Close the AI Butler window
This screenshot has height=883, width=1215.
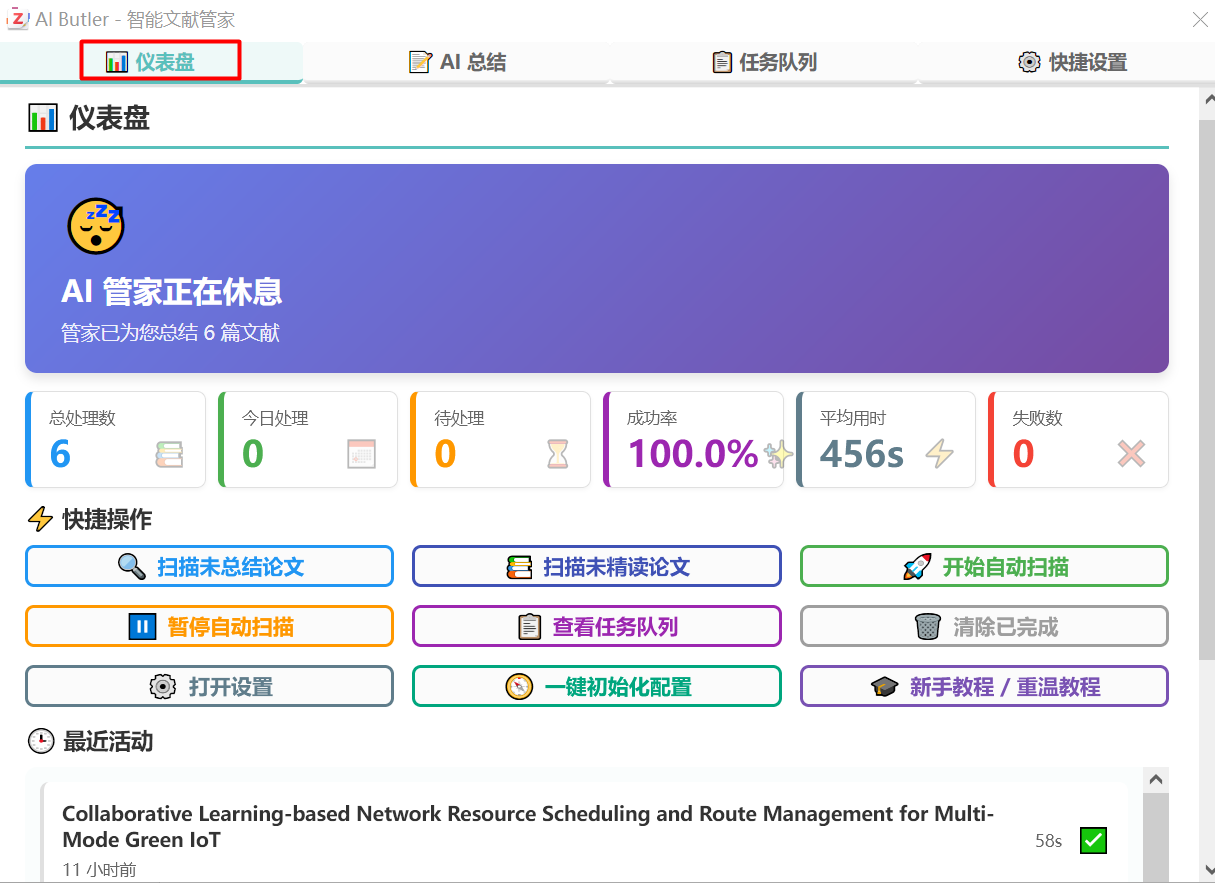click(x=1199, y=19)
